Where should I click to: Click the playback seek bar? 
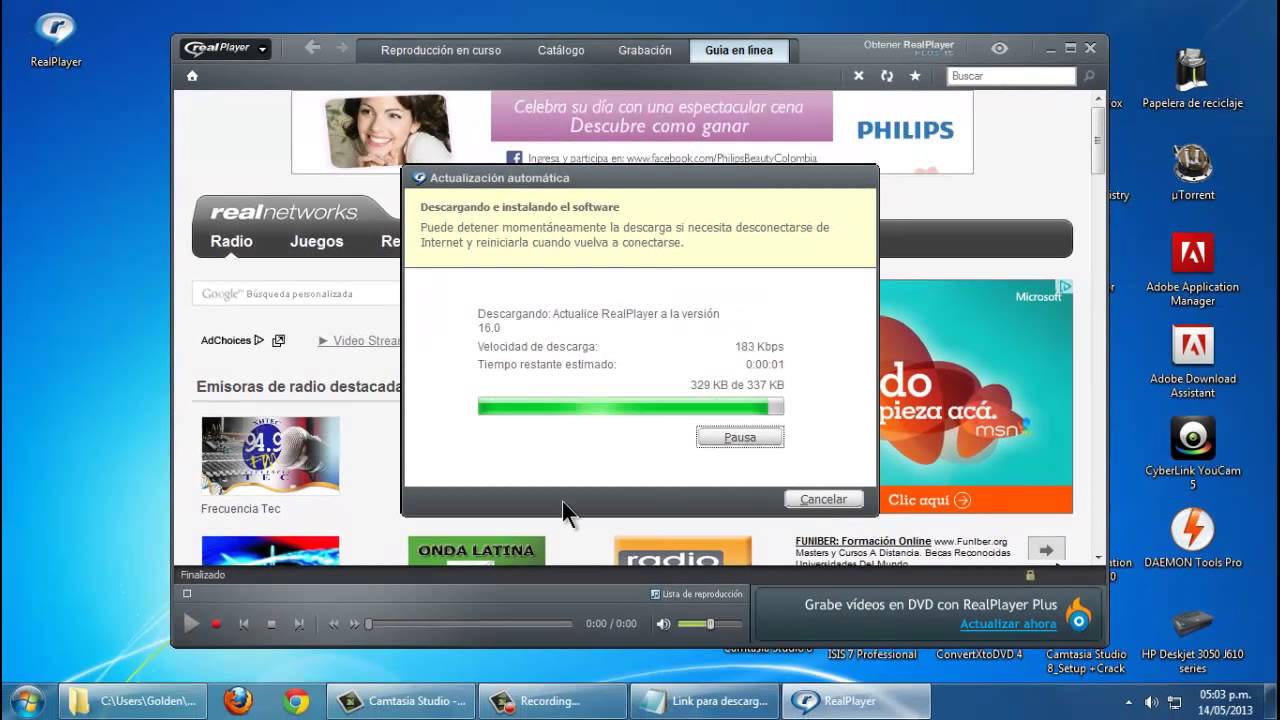click(x=470, y=624)
